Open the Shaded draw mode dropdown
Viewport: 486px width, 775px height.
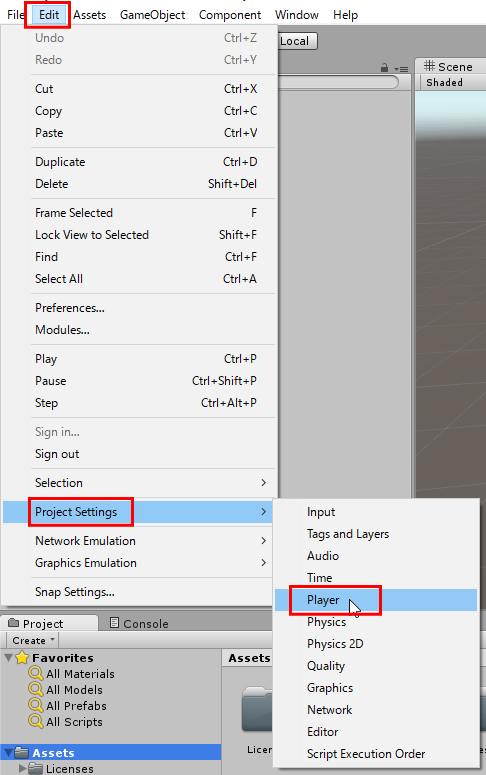click(444, 83)
